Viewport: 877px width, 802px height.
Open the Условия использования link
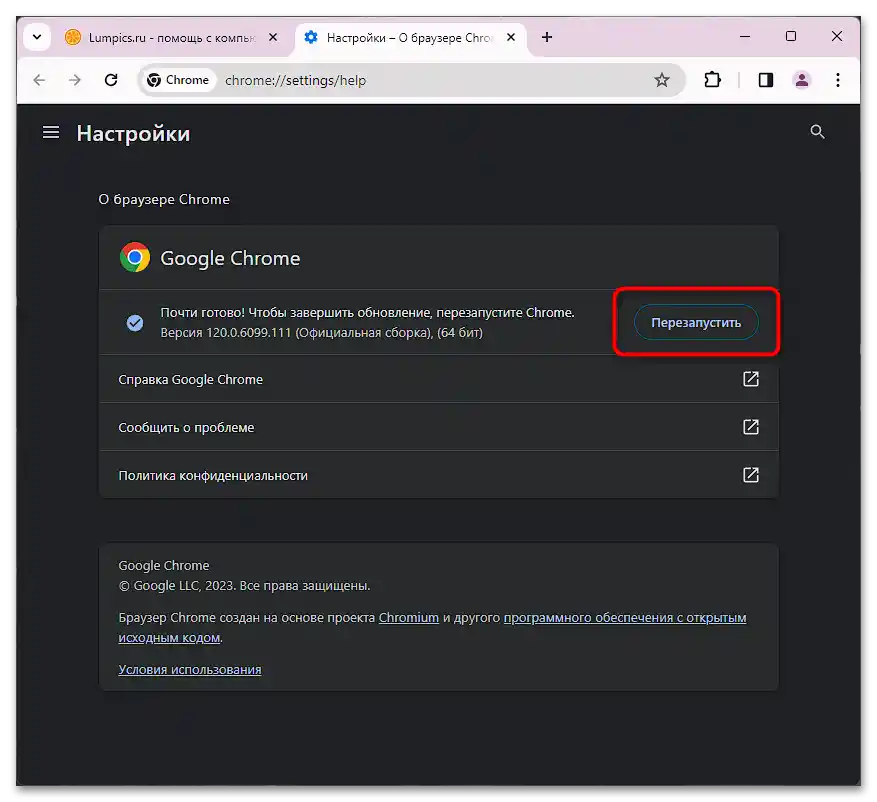pos(190,669)
